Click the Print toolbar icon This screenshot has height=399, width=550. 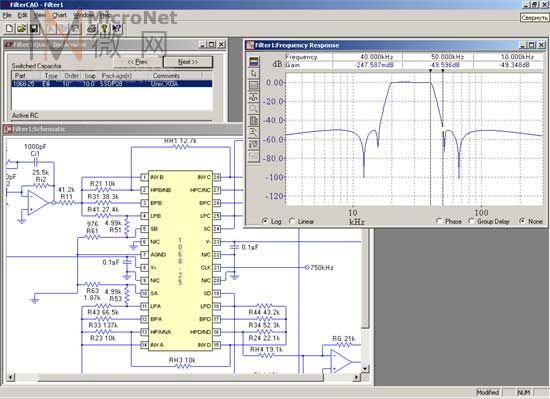pyautogui.click(x=92, y=28)
